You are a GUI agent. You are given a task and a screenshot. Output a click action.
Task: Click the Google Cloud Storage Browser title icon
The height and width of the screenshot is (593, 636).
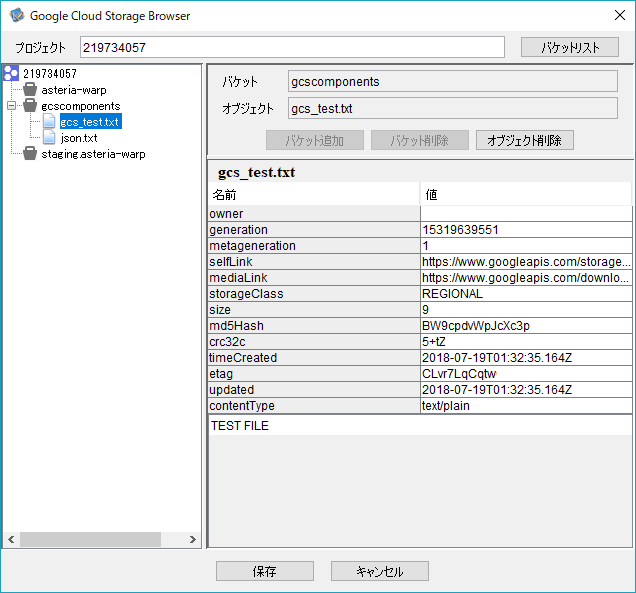(x=16, y=16)
